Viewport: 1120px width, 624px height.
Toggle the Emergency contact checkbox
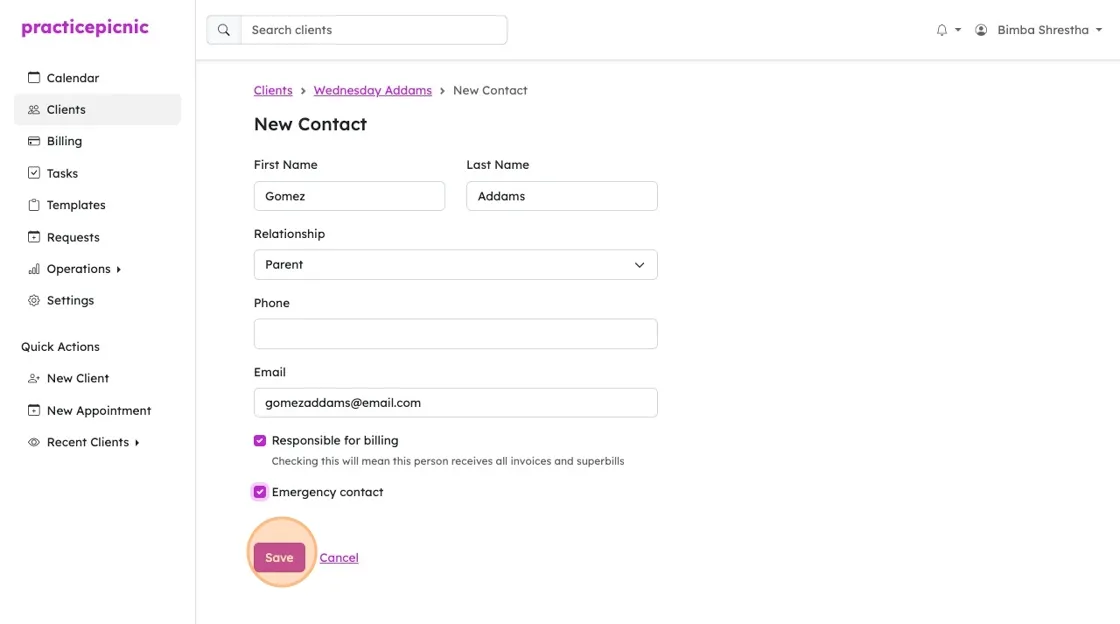pos(260,492)
